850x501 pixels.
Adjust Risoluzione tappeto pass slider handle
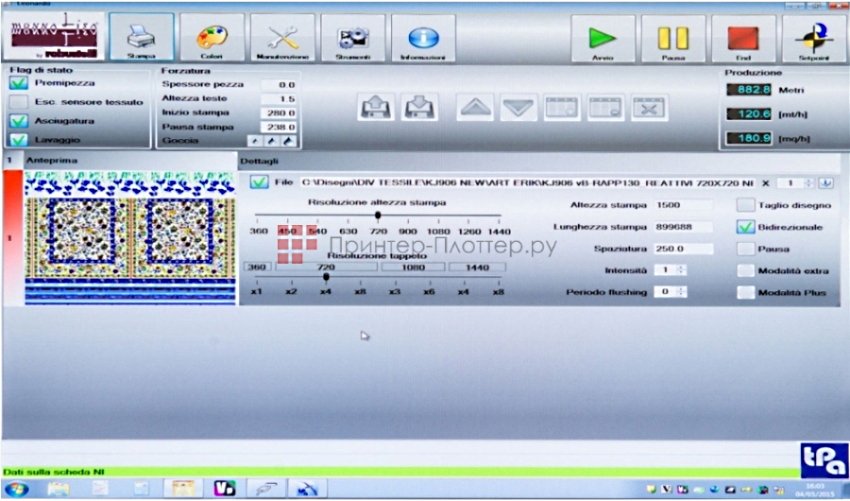tap(326, 277)
